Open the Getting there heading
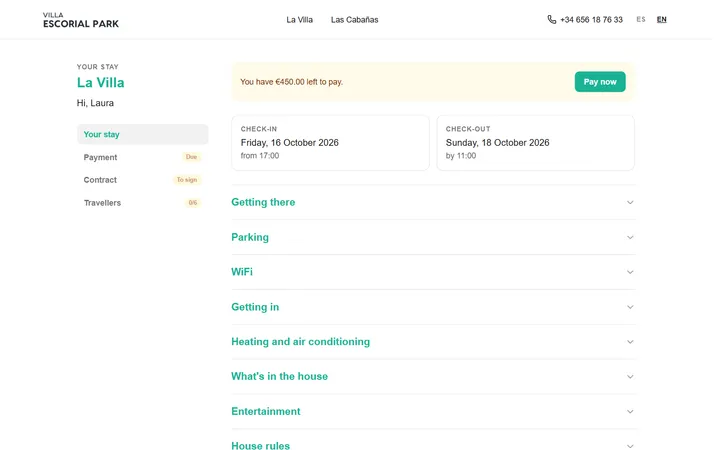 263,202
